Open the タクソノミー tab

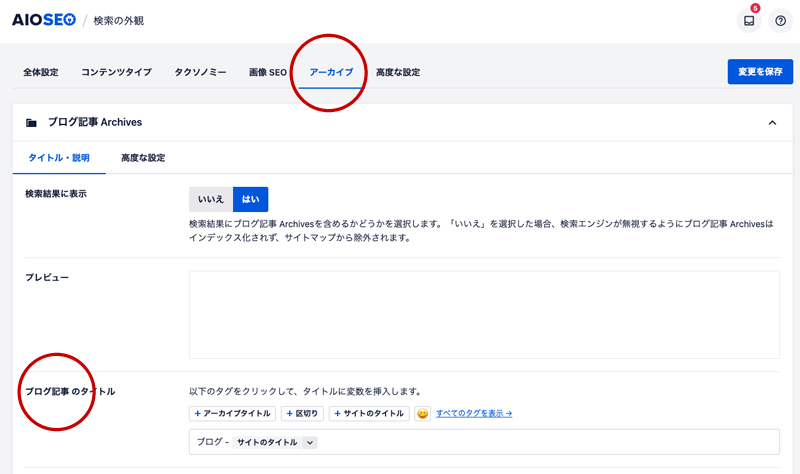click(201, 72)
